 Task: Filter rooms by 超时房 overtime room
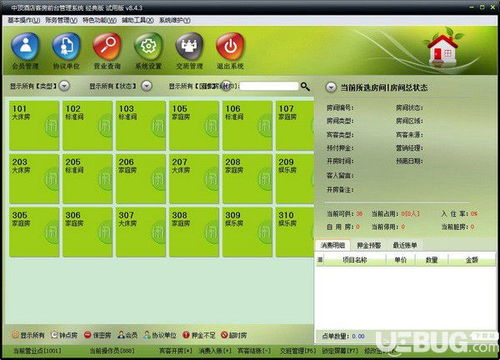tap(234, 335)
